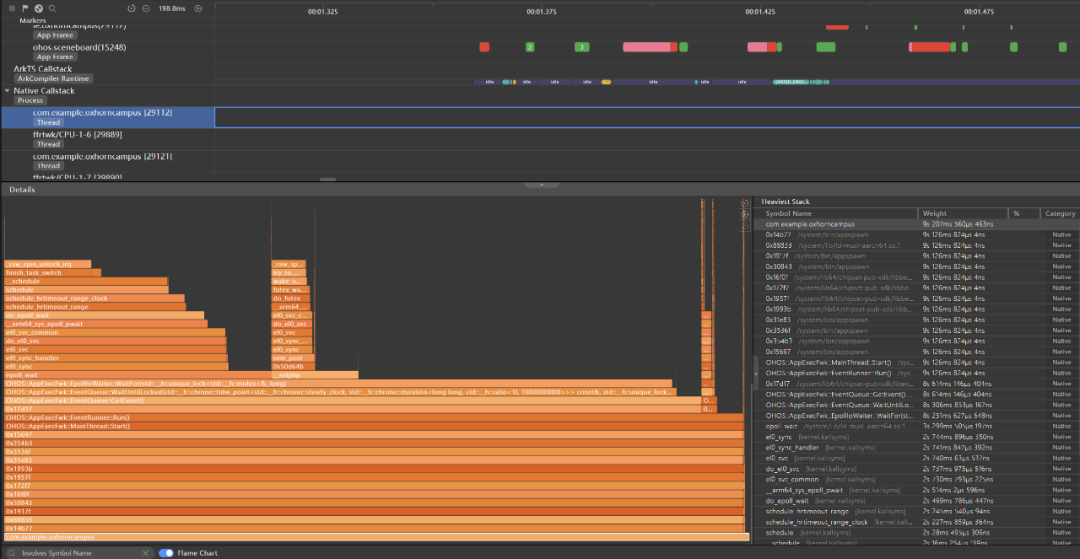Image resolution: width=1080 pixels, height=559 pixels.
Task: Select the EpollIoWaiter::WaitFor flame bar
Action: [x=338, y=383]
